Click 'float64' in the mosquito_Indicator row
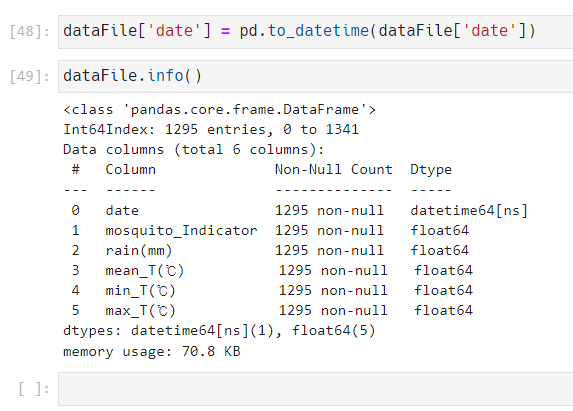 click(439, 231)
